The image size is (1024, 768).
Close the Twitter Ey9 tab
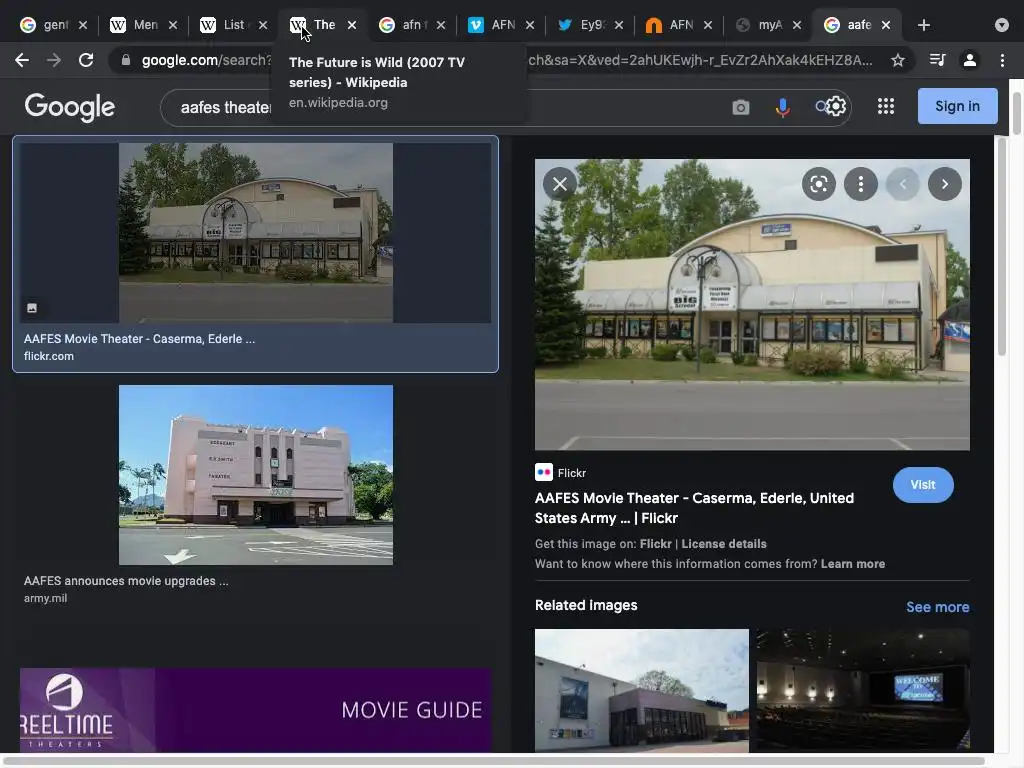click(618, 25)
